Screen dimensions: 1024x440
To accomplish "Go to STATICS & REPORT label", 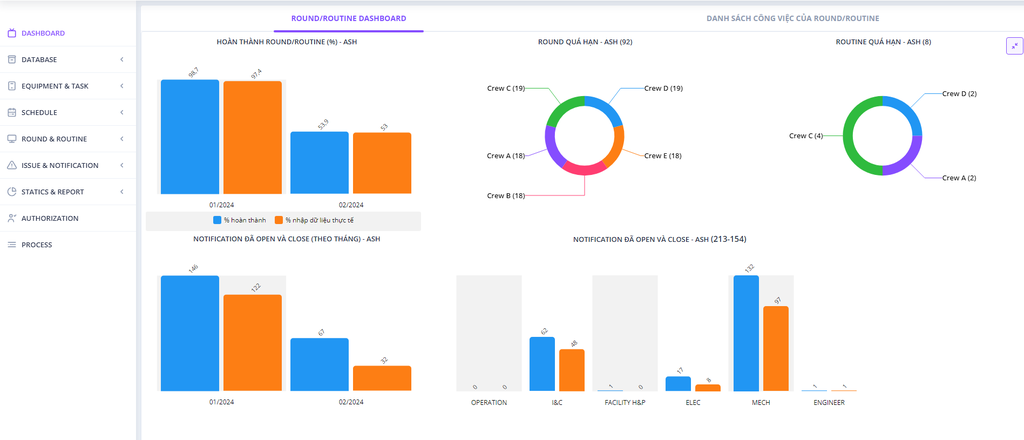I will point(52,192).
